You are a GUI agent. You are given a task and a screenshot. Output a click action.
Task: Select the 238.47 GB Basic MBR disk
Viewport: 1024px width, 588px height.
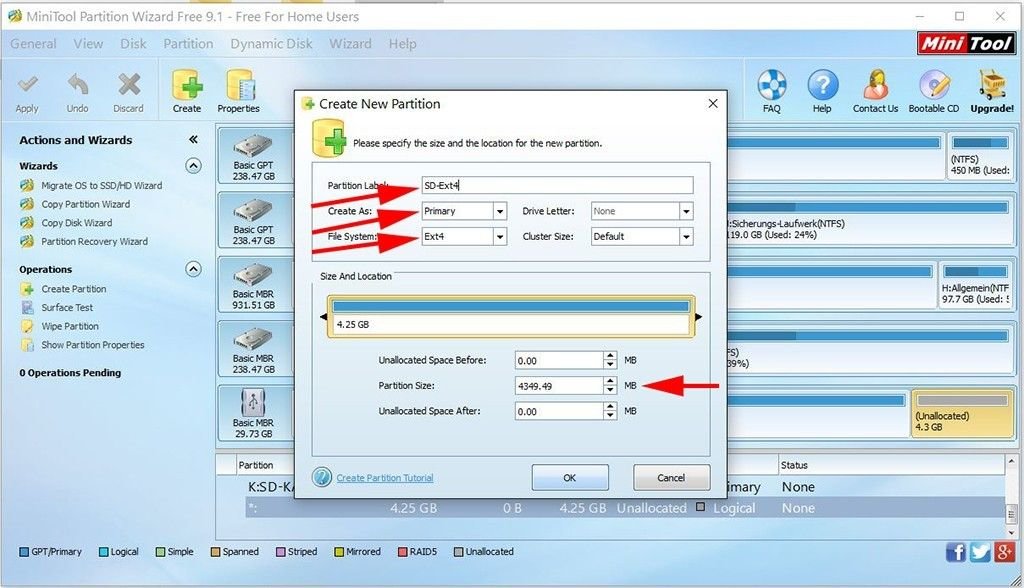pos(254,348)
